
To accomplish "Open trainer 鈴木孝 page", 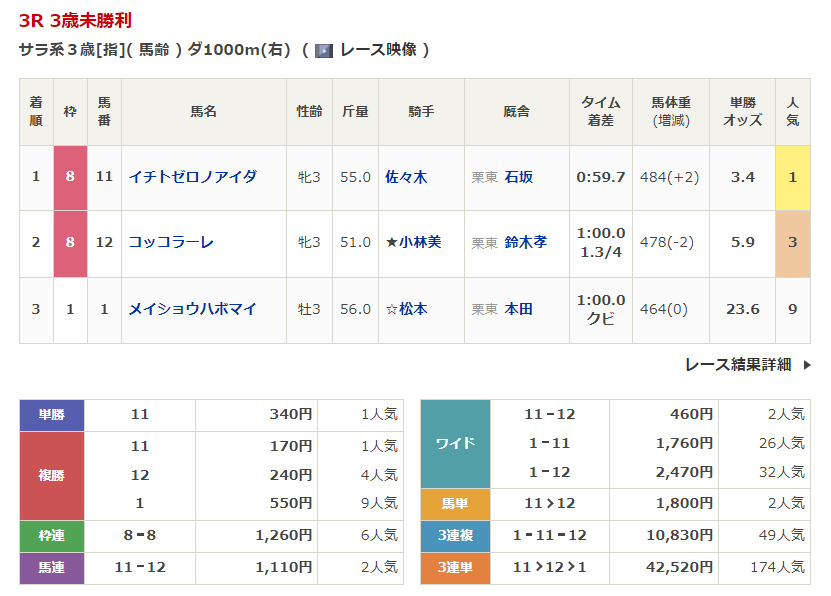I will click(525, 242).
